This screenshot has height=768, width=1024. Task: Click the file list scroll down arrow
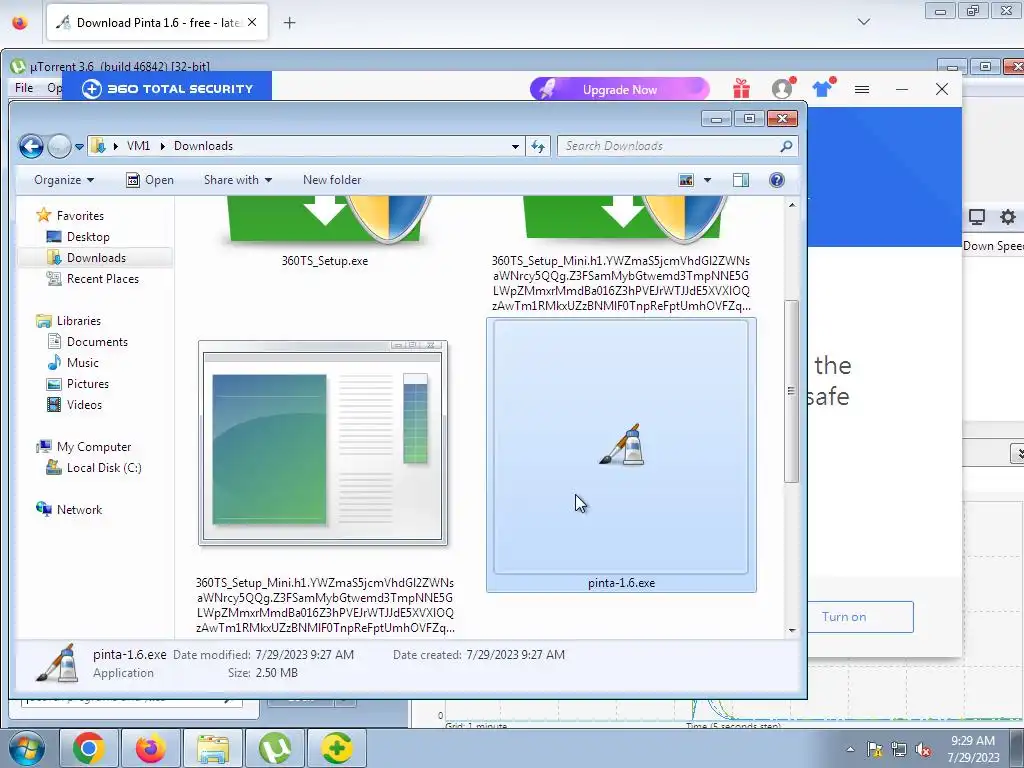pyautogui.click(x=792, y=630)
